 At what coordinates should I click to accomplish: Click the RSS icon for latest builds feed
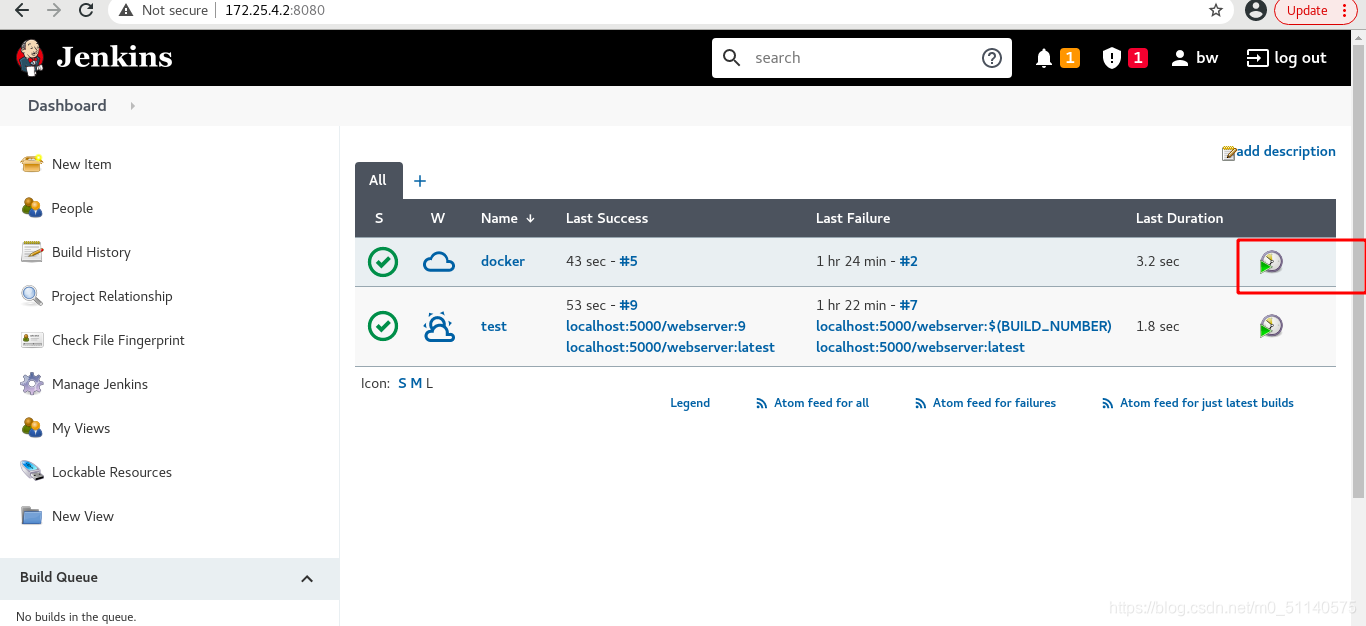point(1108,404)
